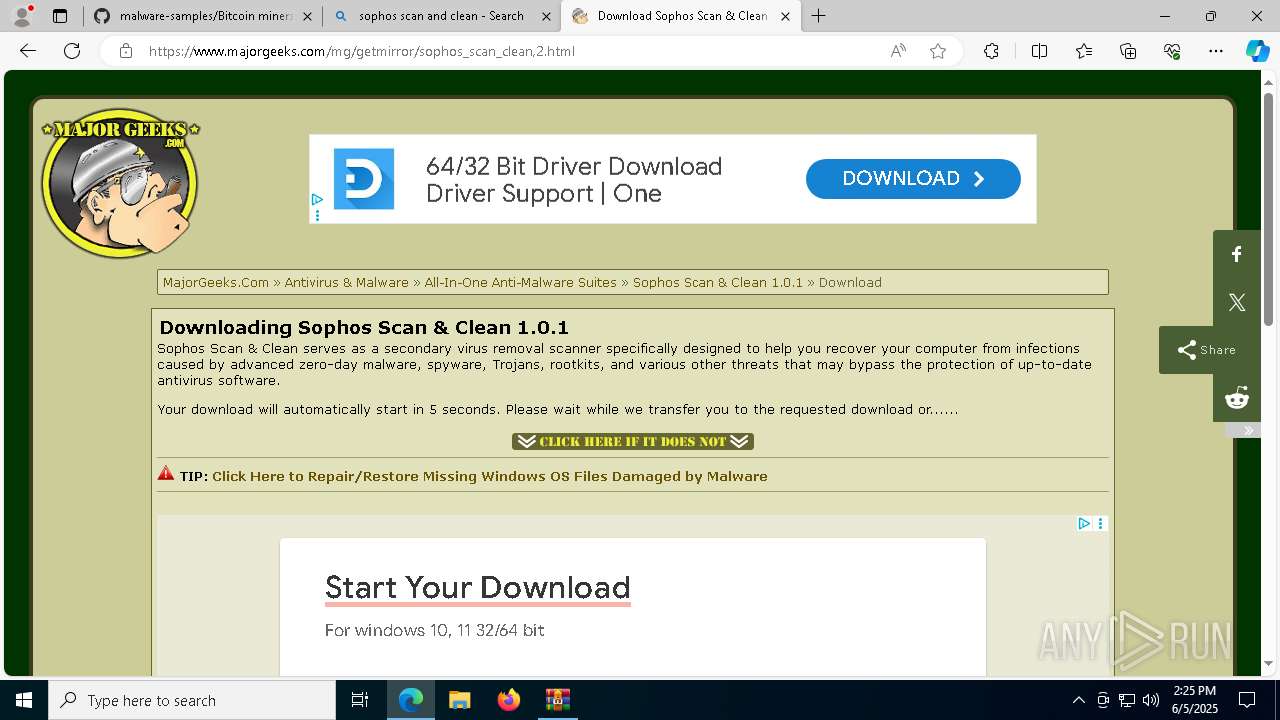Show hidden system tray icons
Image resolution: width=1280 pixels, height=720 pixels.
pyautogui.click(x=1078, y=700)
